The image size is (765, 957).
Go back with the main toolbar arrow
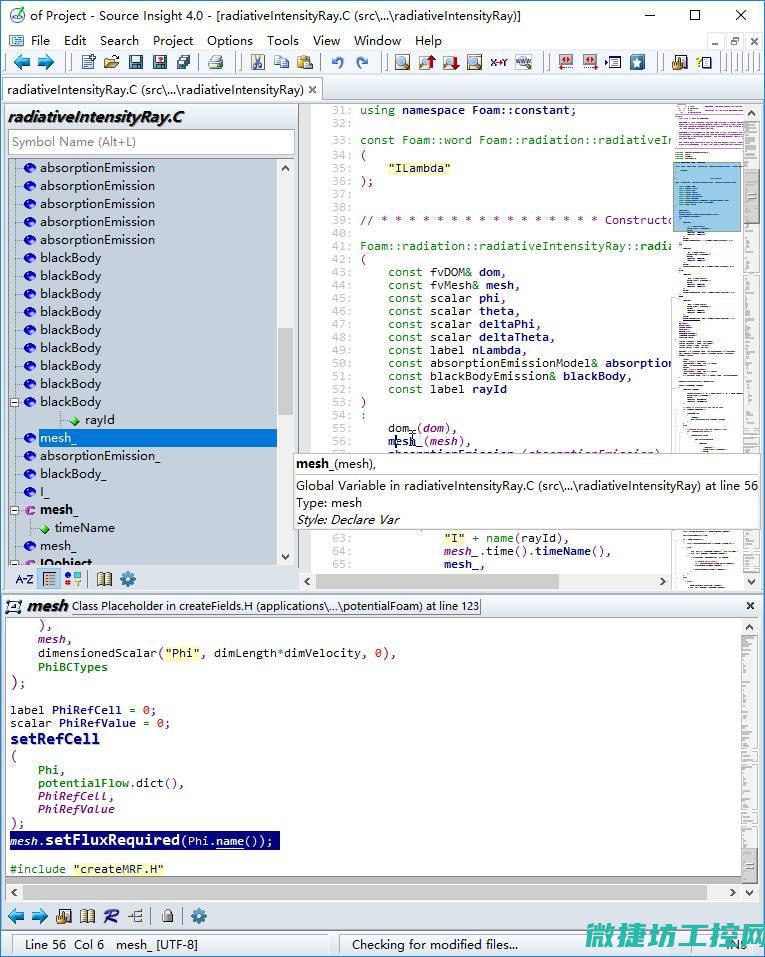pyautogui.click(x=22, y=62)
